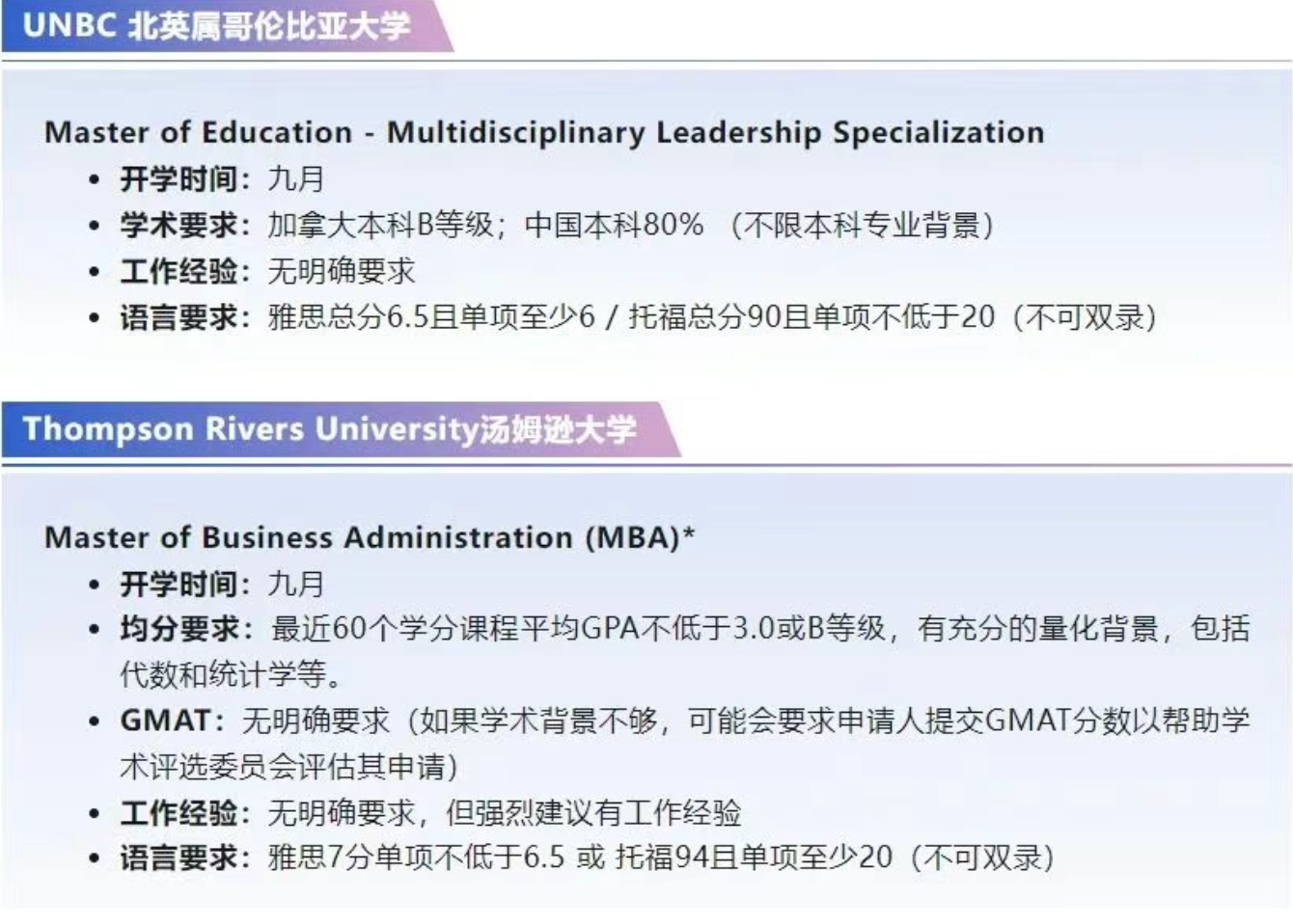This screenshot has width=1293, height=924.
Task: Click the GMAT label
Action: pos(165,720)
